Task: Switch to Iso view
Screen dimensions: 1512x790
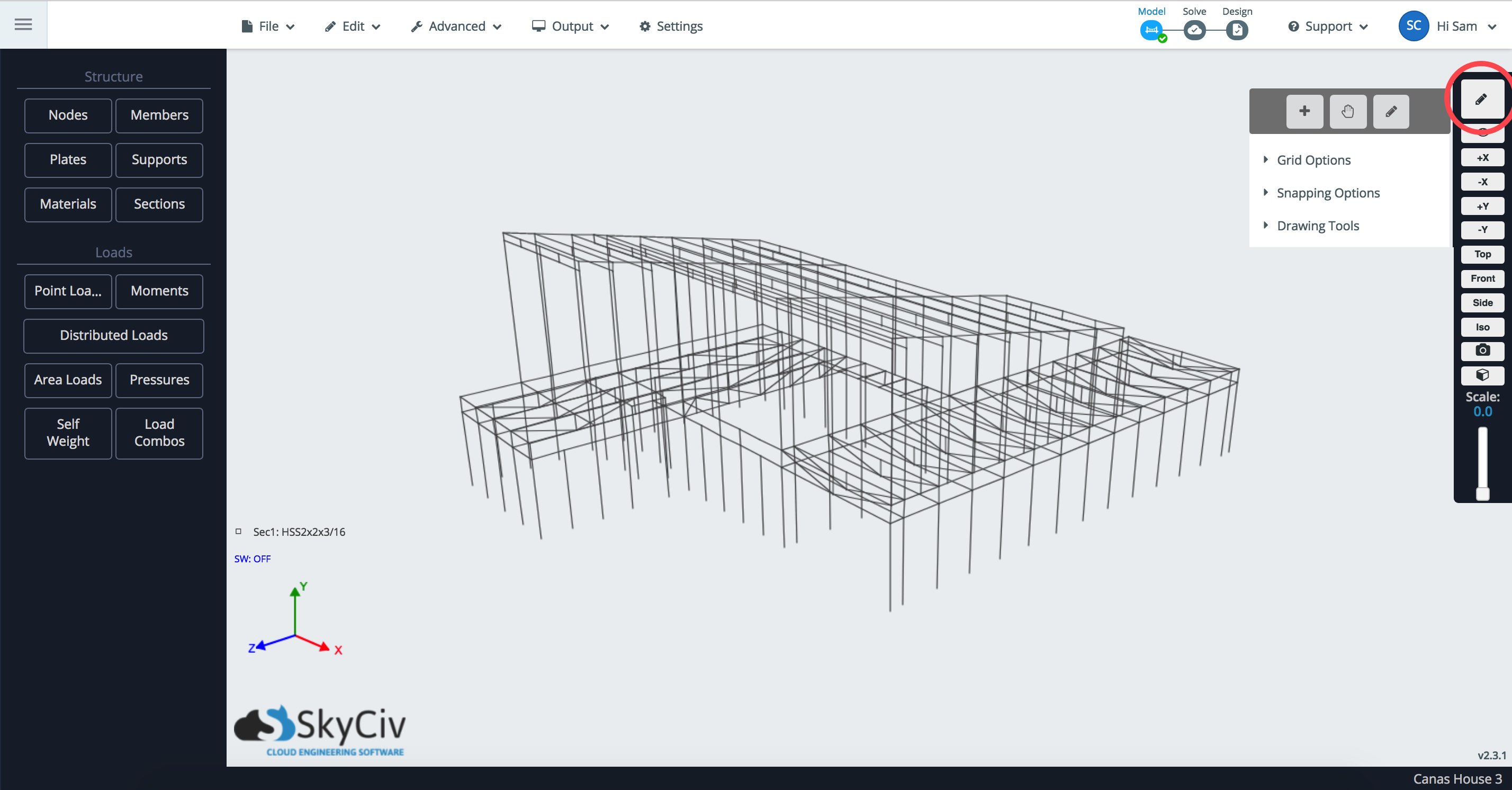Action: [1483, 327]
